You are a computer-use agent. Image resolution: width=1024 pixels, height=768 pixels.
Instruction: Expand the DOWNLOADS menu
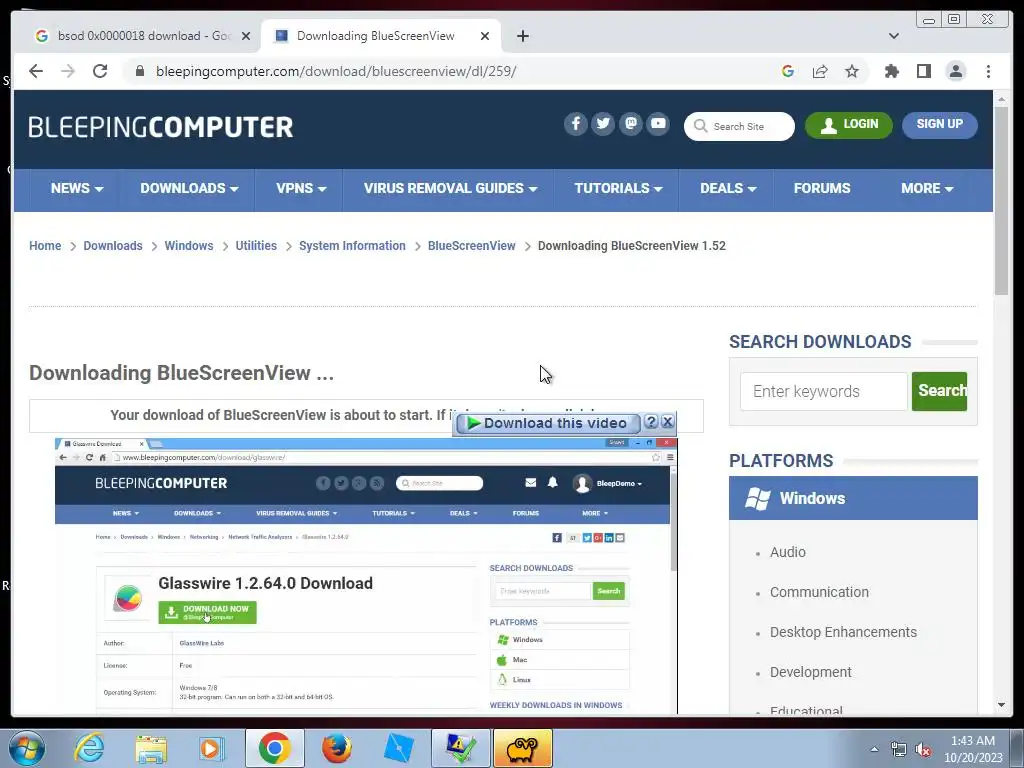(189, 189)
